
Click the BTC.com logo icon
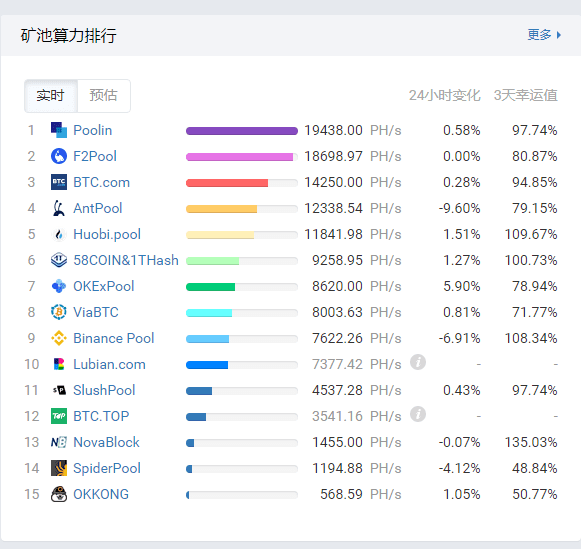pos(59,182)
